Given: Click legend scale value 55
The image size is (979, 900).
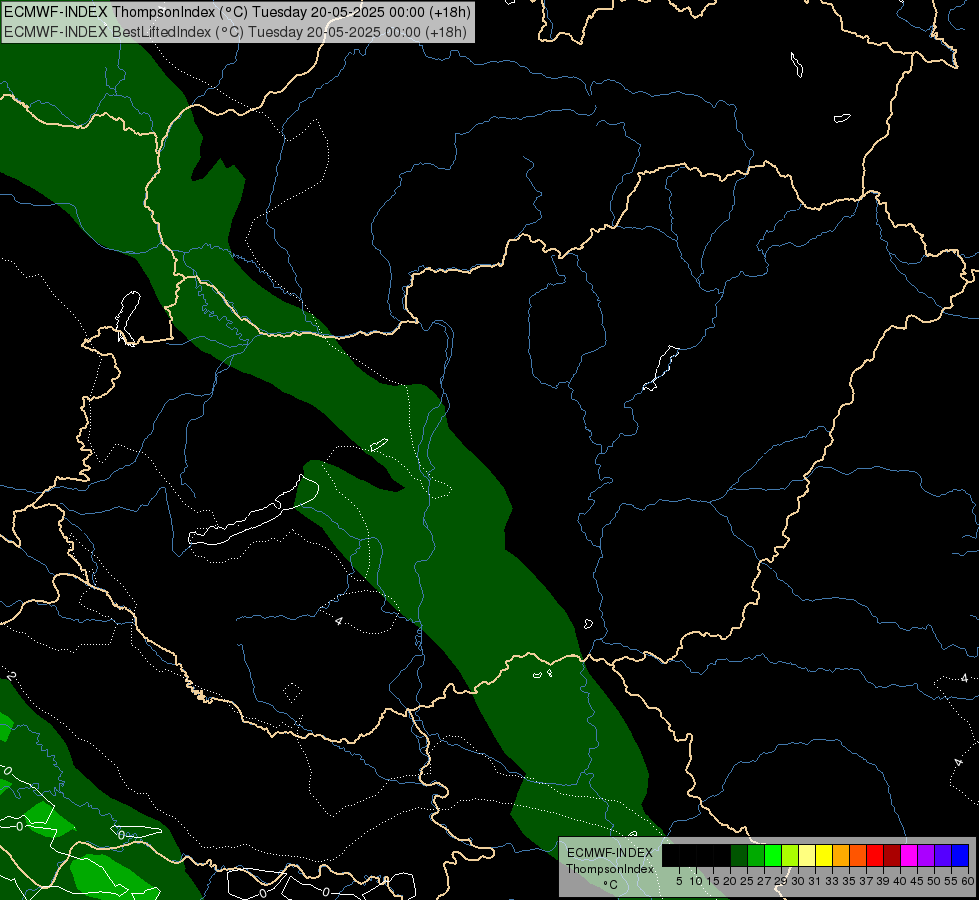Looking at the screenshot, I should click(951, 881).
